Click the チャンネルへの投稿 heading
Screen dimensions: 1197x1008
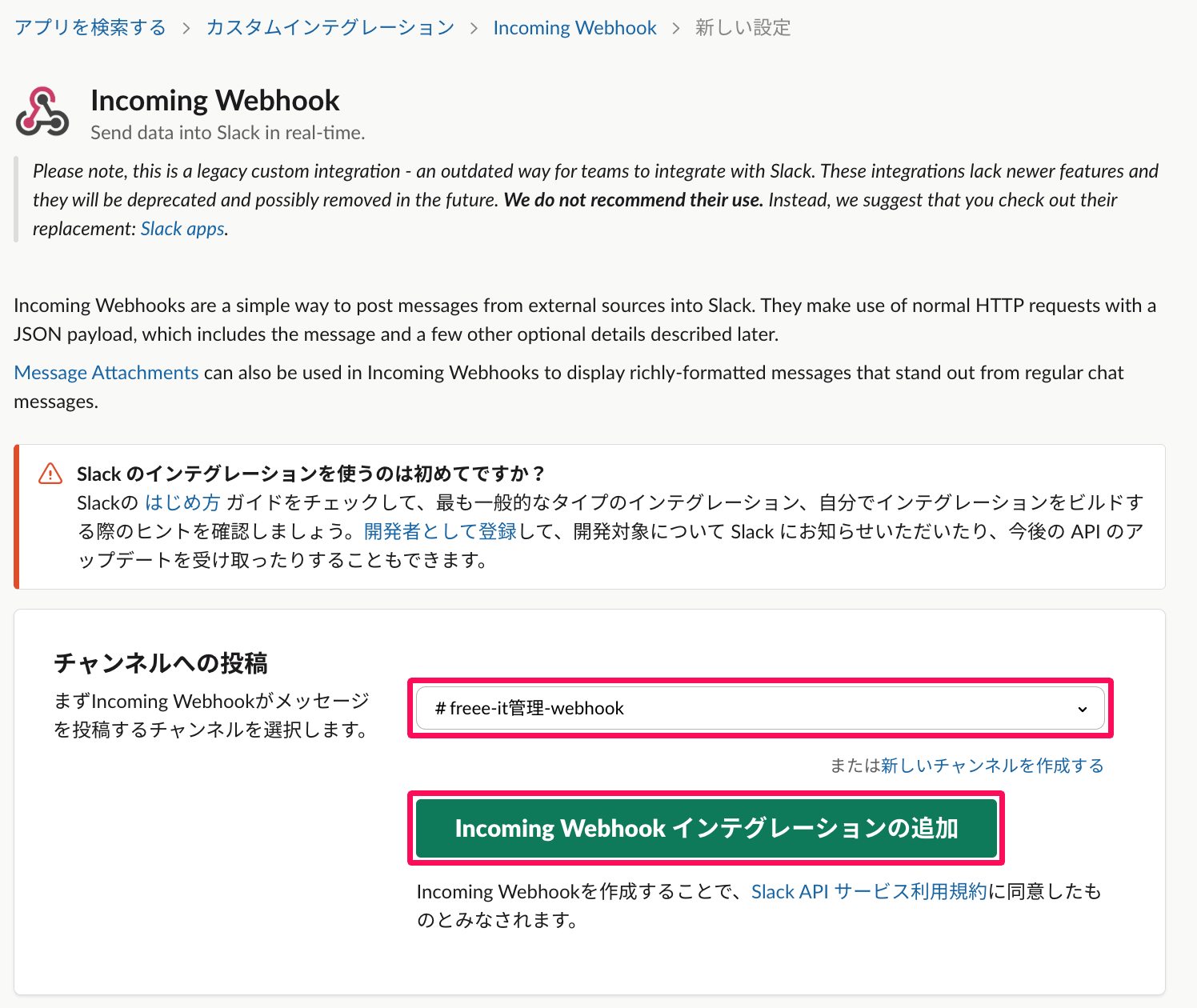coord(161,663)
